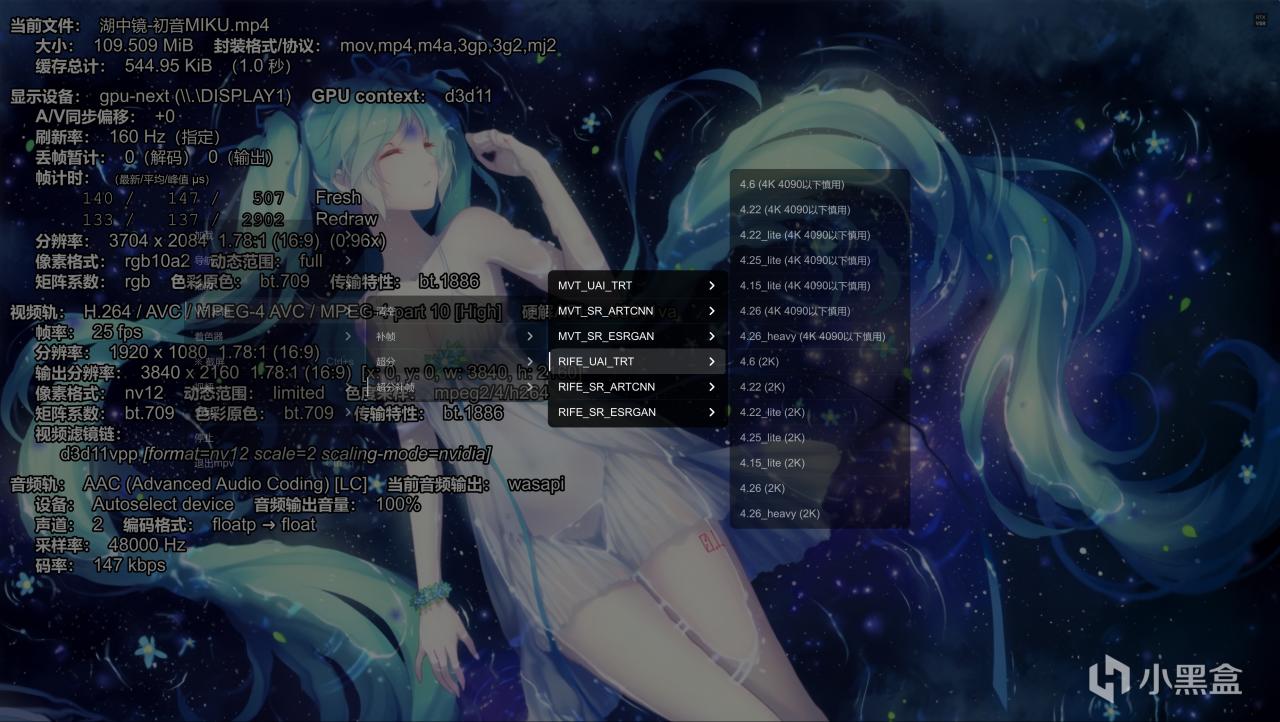The height and width of the screenshot is (722, 1280).
Task: Expand MVT_SR_ESRGAN submenu via its arrow
Action: pos(712,337)
